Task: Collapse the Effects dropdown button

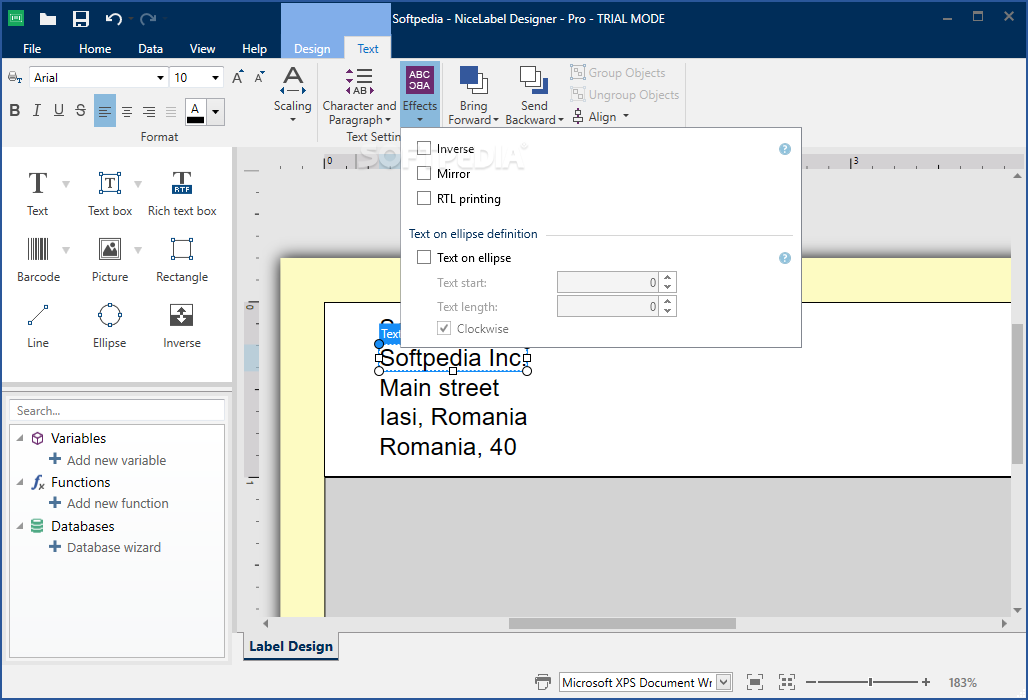Action: coord(420,94)
